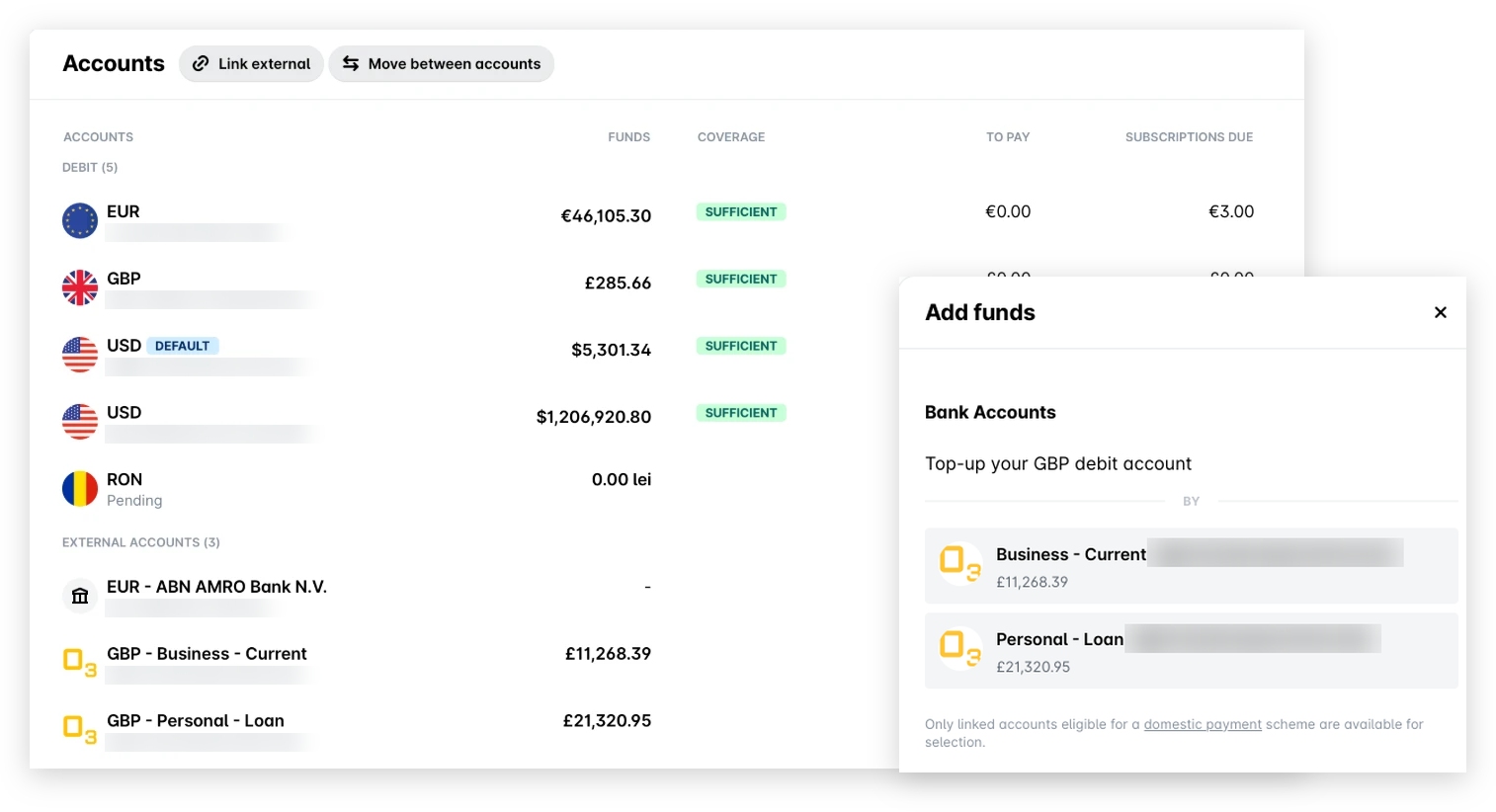The image size is (1496, 812).
Task: Click the GBP - Business - Current account name
Action: coord(207,654)
